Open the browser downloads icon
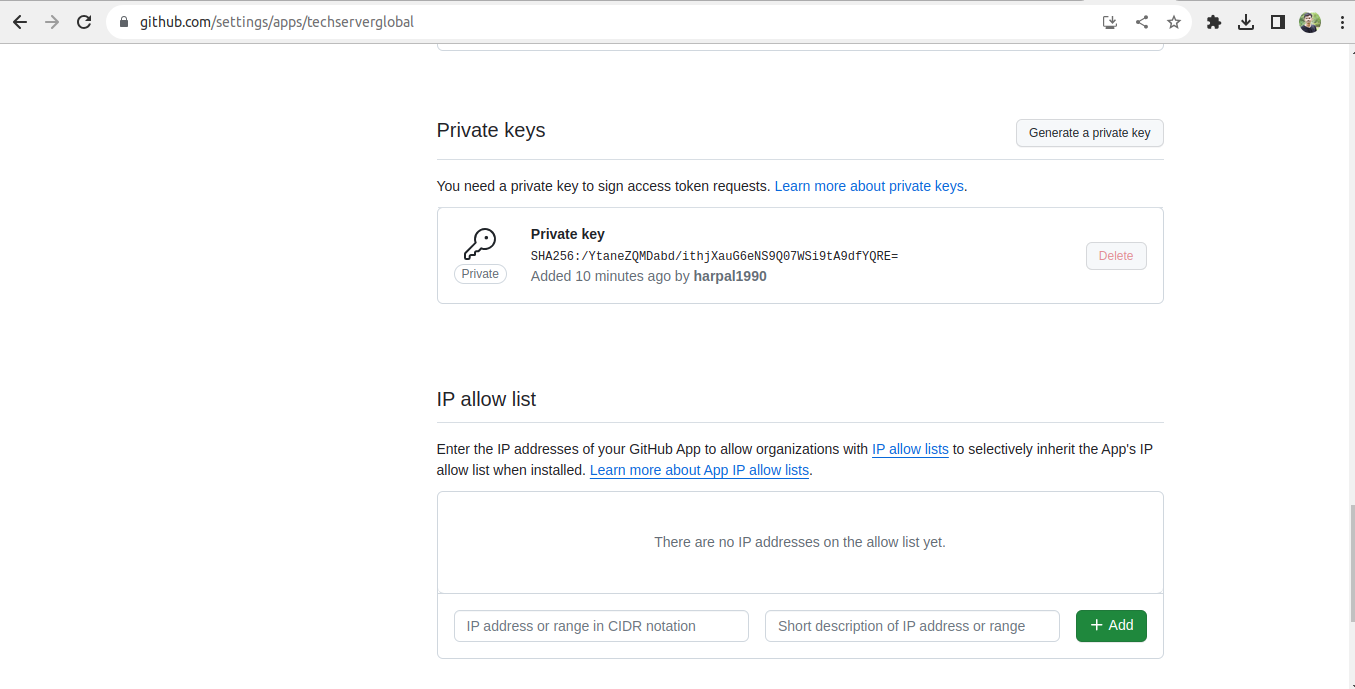This screenshot has width=1355, height=689. pyautogui.click(x=1246, y=22)
